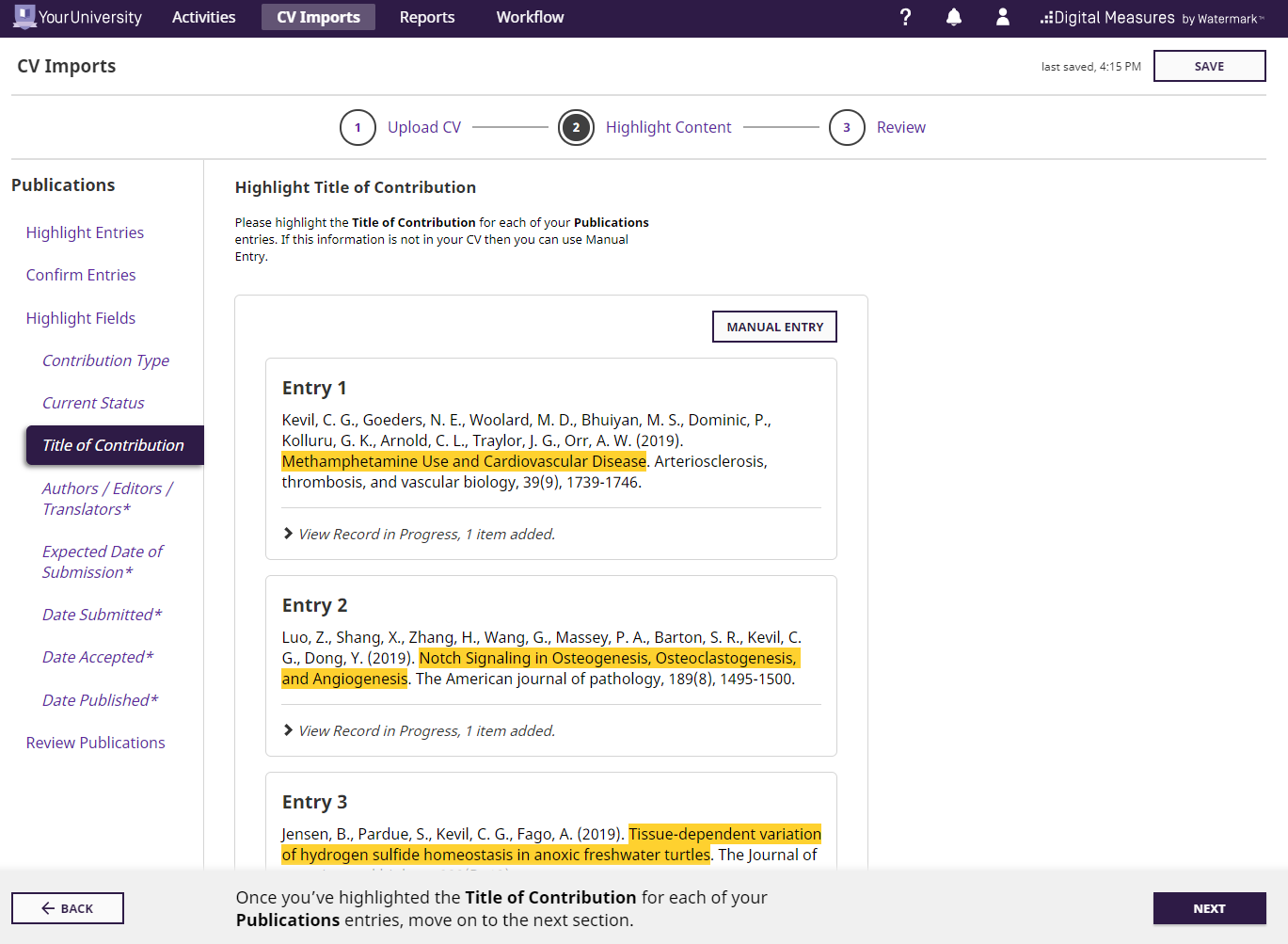The height and width of the screenshot is (944, 1288).
Task: Go to the Workflow tab
Action: tap(530, 17)
